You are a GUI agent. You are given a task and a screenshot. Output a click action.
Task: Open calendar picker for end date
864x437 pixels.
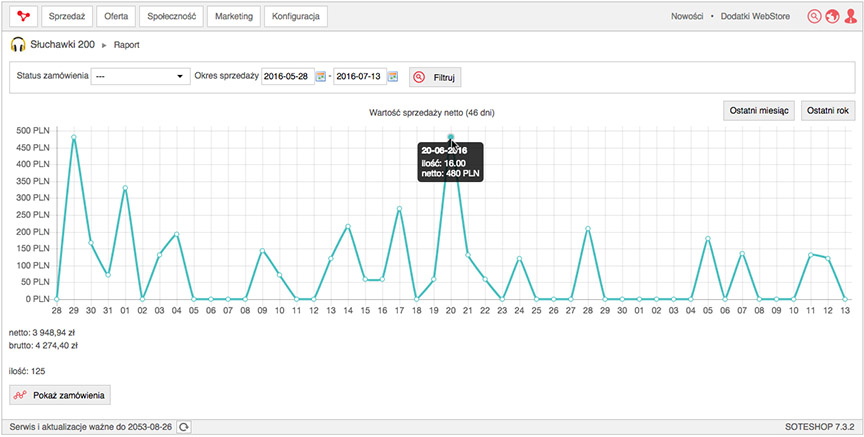392,77
